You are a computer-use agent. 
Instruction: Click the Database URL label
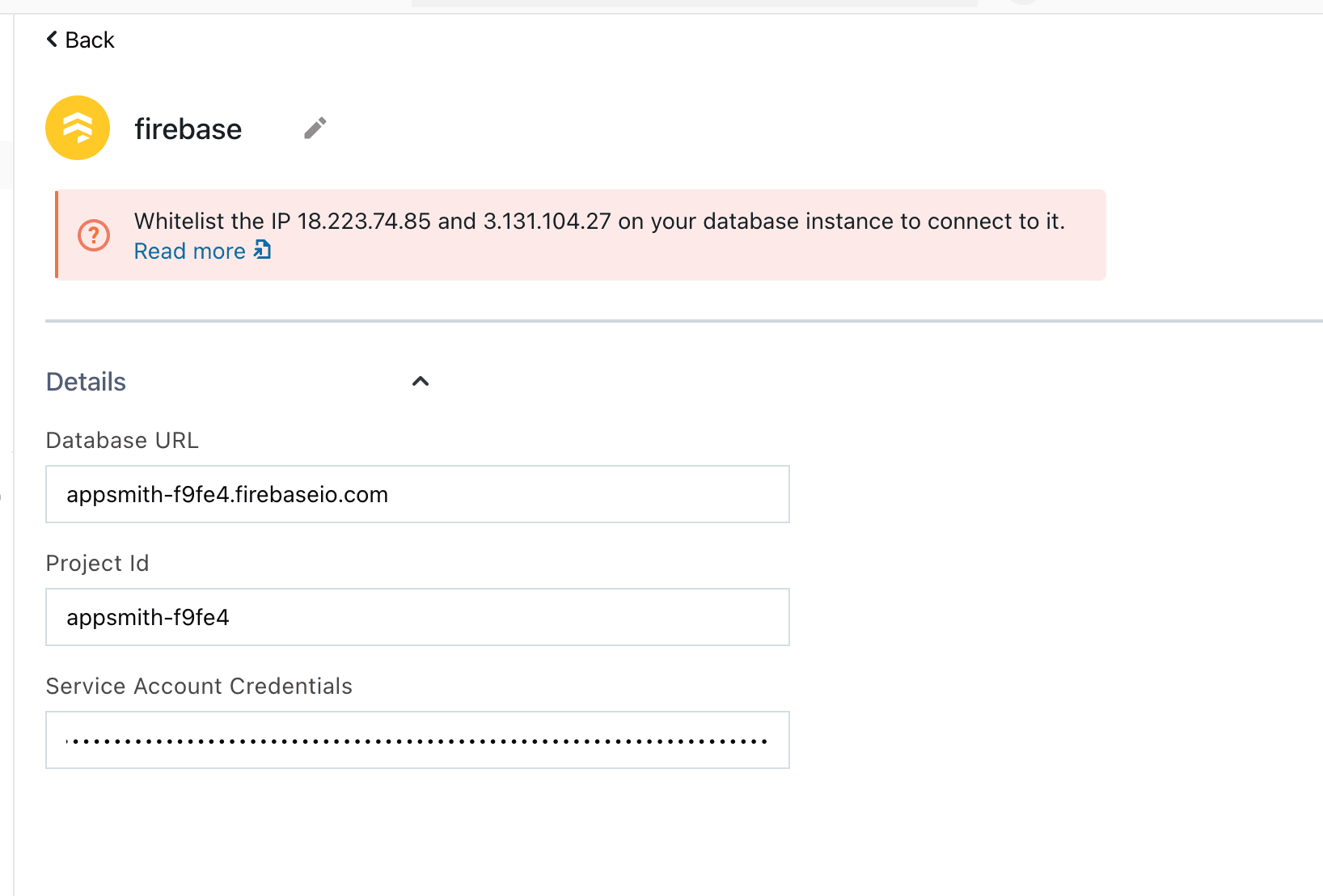pyautogui.click(x=122, y=441)
